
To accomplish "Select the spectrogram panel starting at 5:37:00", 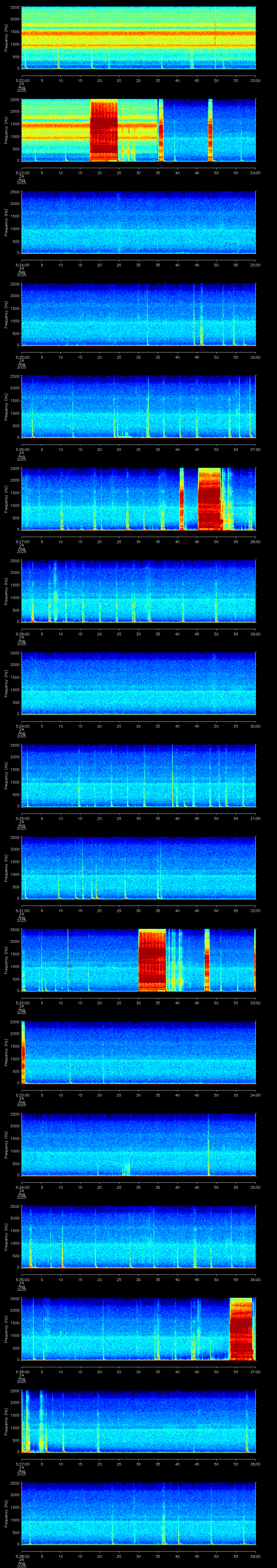I will point(139,1421).
